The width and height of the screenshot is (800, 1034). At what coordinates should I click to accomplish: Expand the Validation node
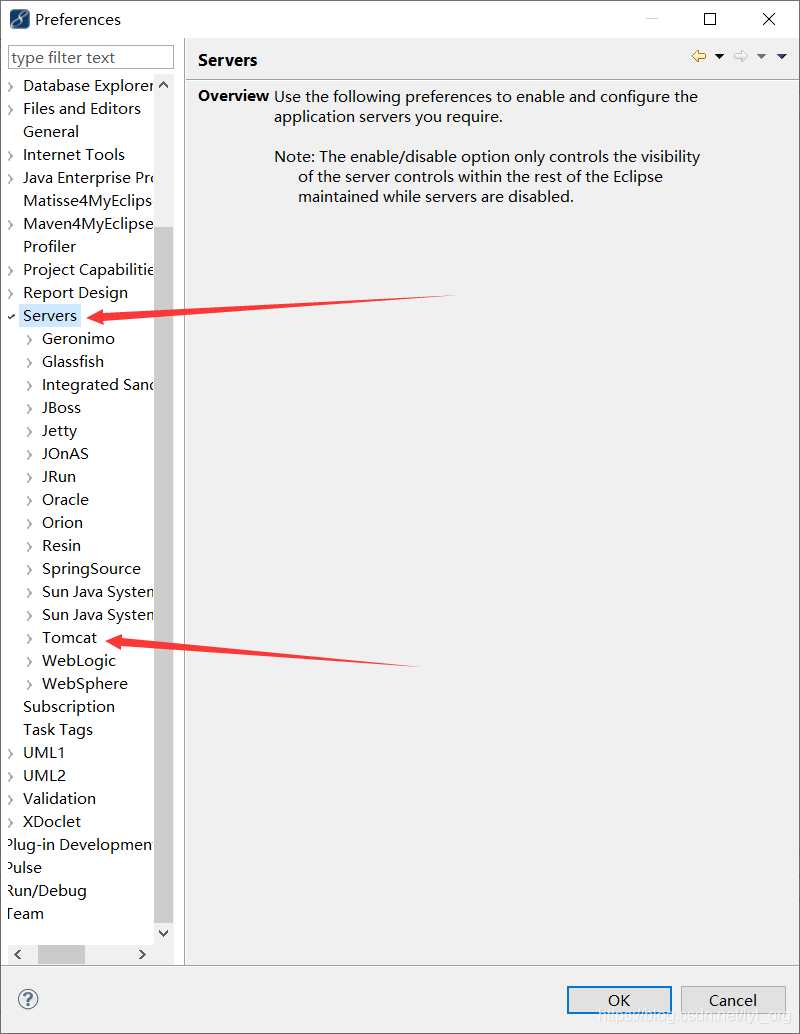pos(11,799)
